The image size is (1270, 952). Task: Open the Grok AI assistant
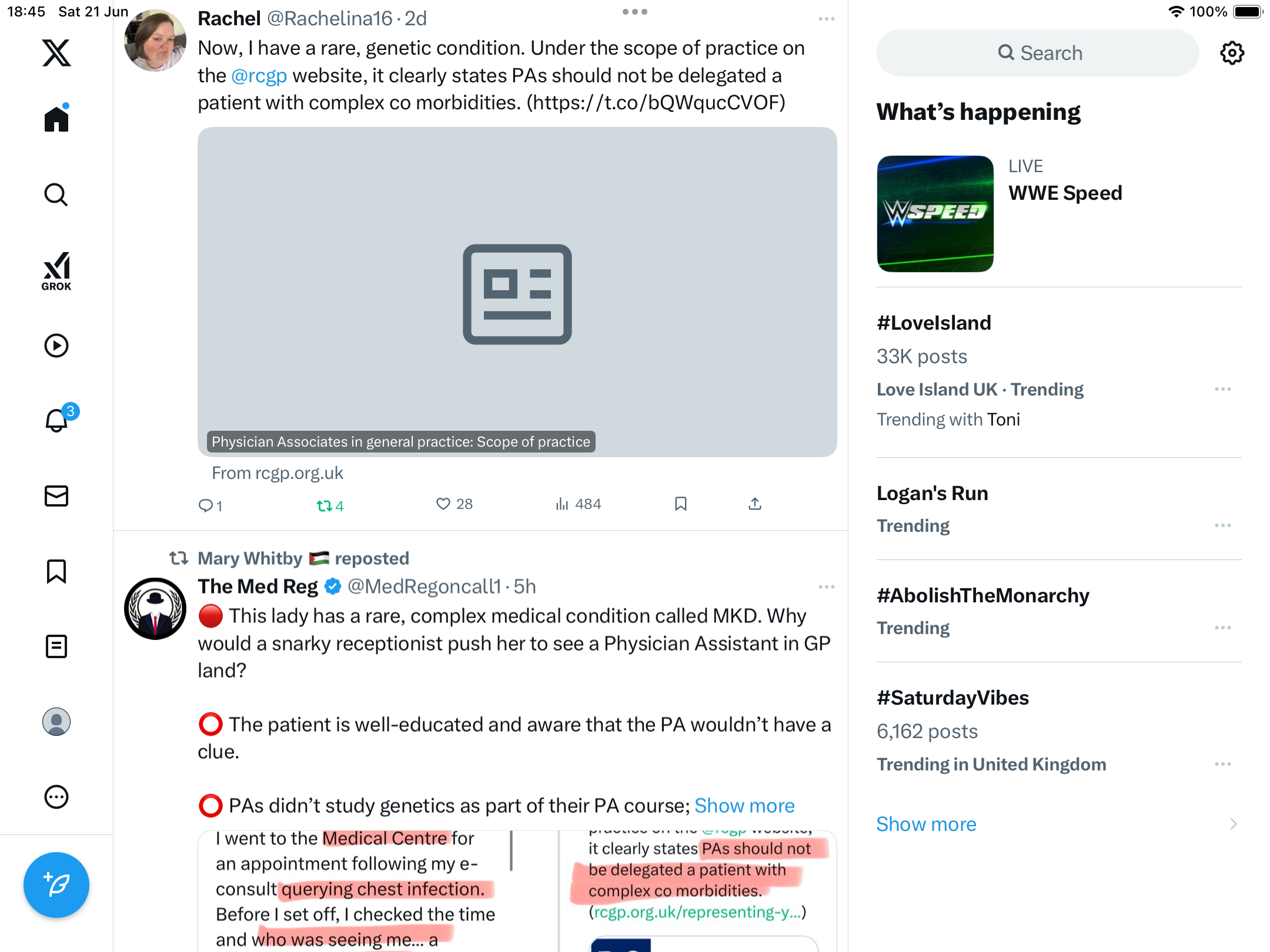[x=56, y=271]
